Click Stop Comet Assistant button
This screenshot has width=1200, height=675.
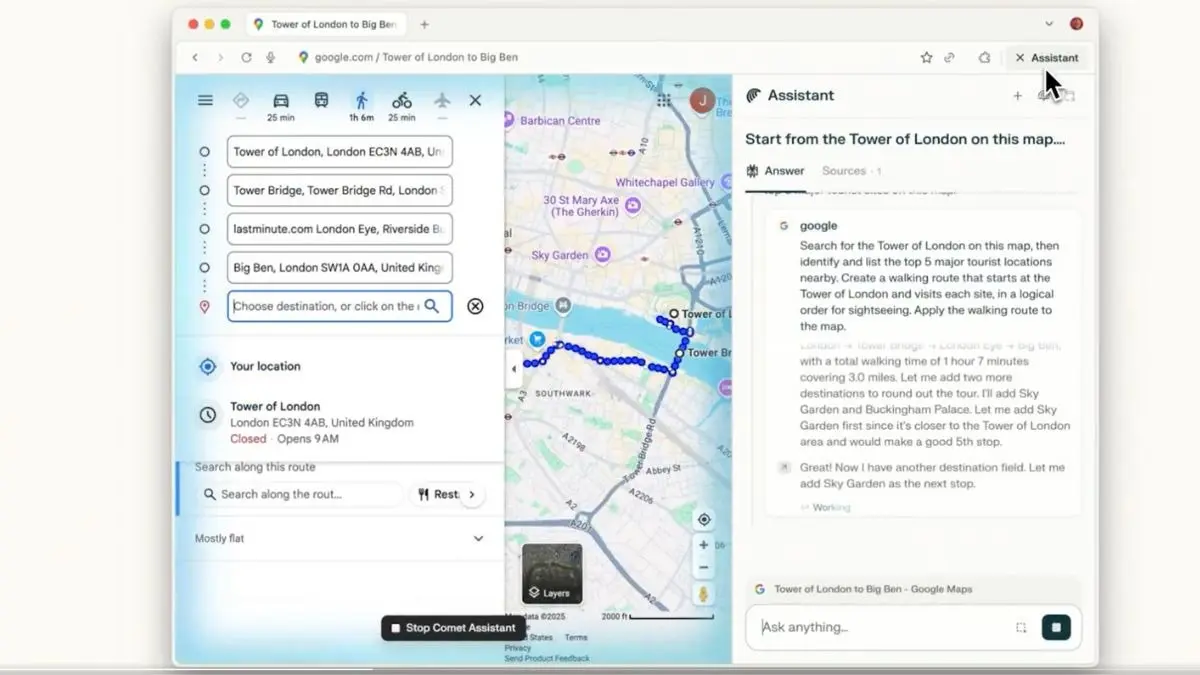(454, 628)
